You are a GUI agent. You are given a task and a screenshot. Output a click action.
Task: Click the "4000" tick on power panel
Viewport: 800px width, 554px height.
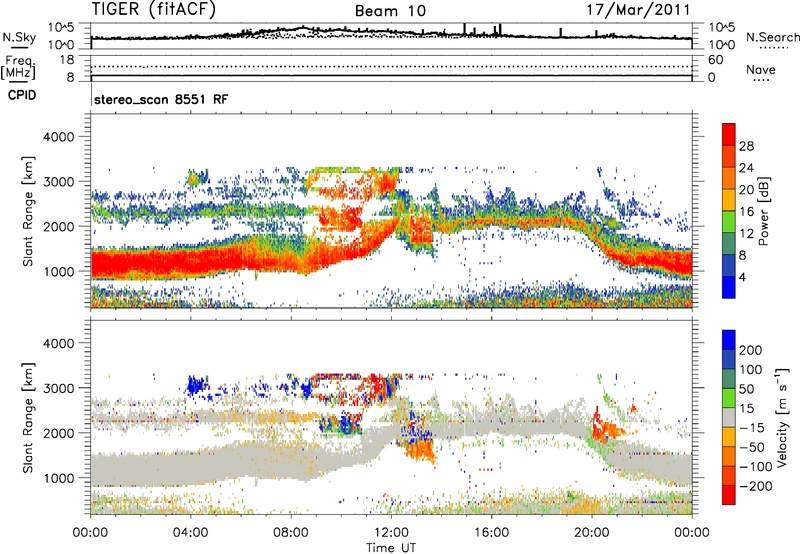tap(58, 137)
